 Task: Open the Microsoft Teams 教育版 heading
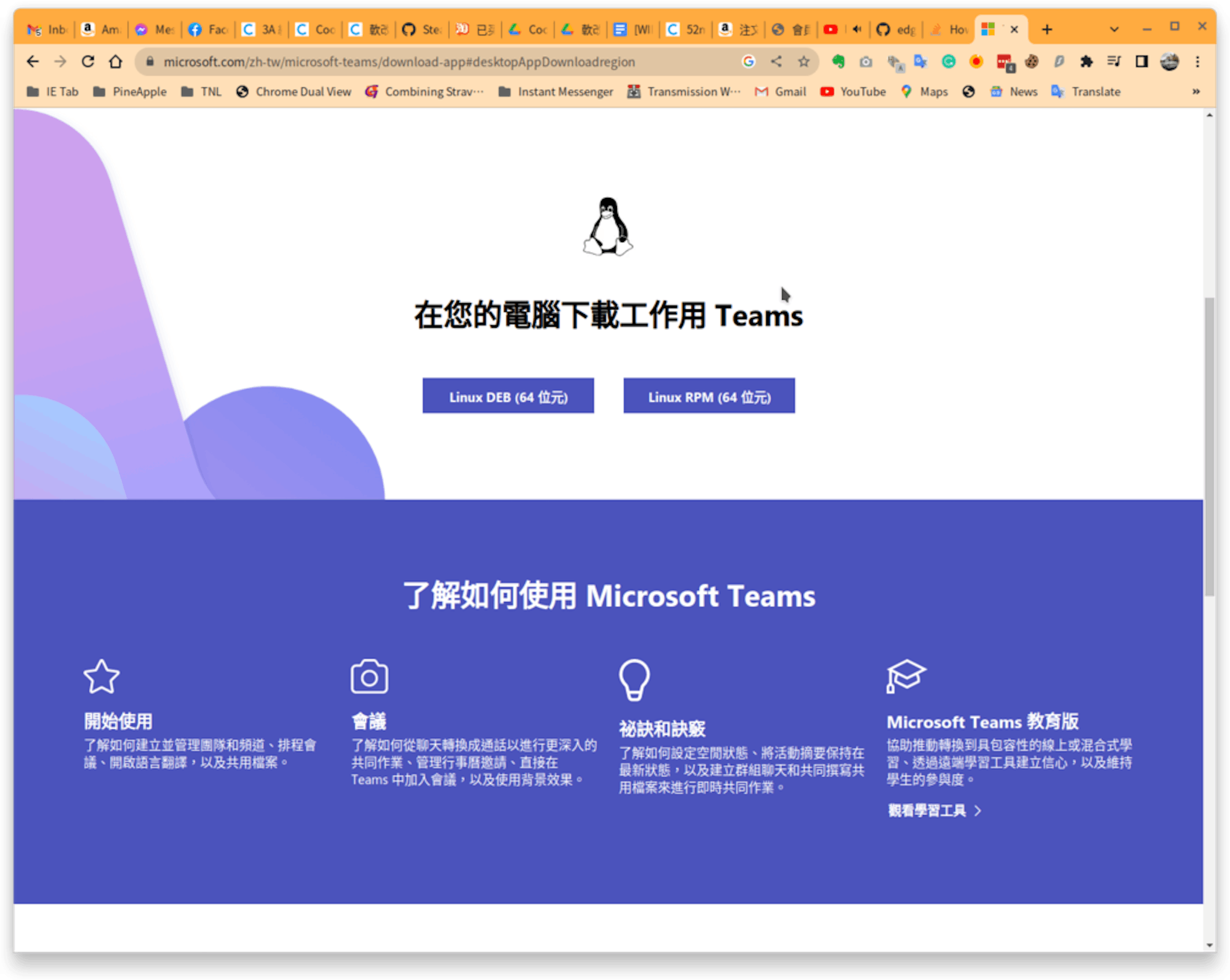(x=983, y=722)
